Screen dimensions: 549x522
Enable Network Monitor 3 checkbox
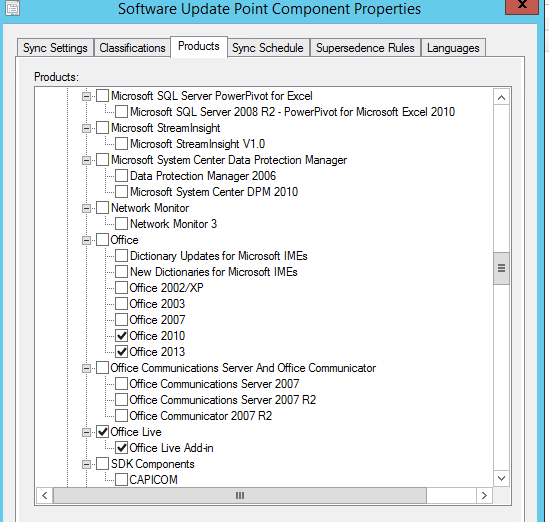(x=121, y=224)
